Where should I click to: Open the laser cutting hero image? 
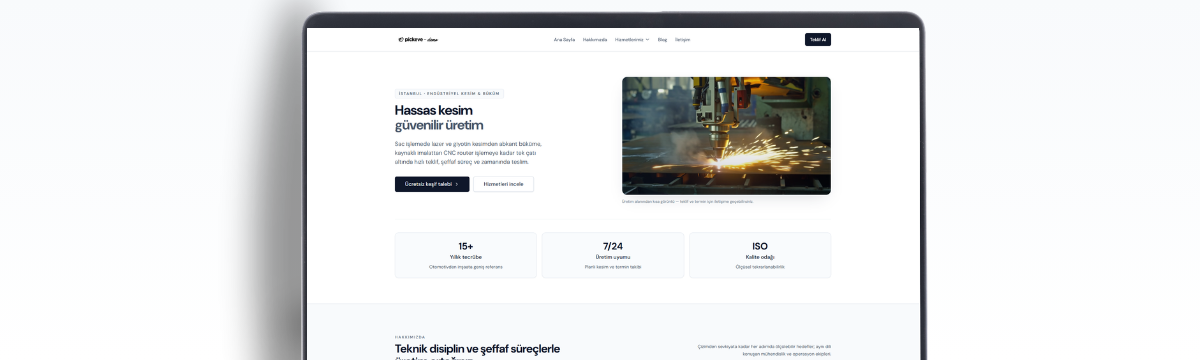pyautogui.click(x=726, y=135)
